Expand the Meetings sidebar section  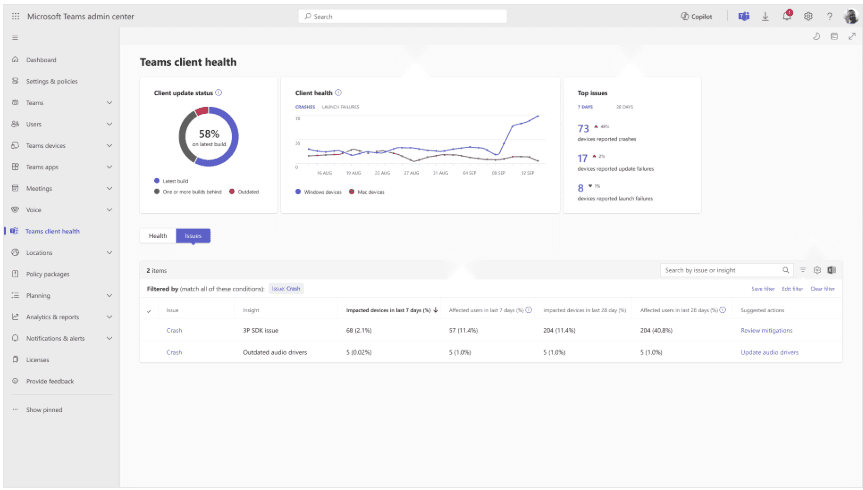pos(109,189)
